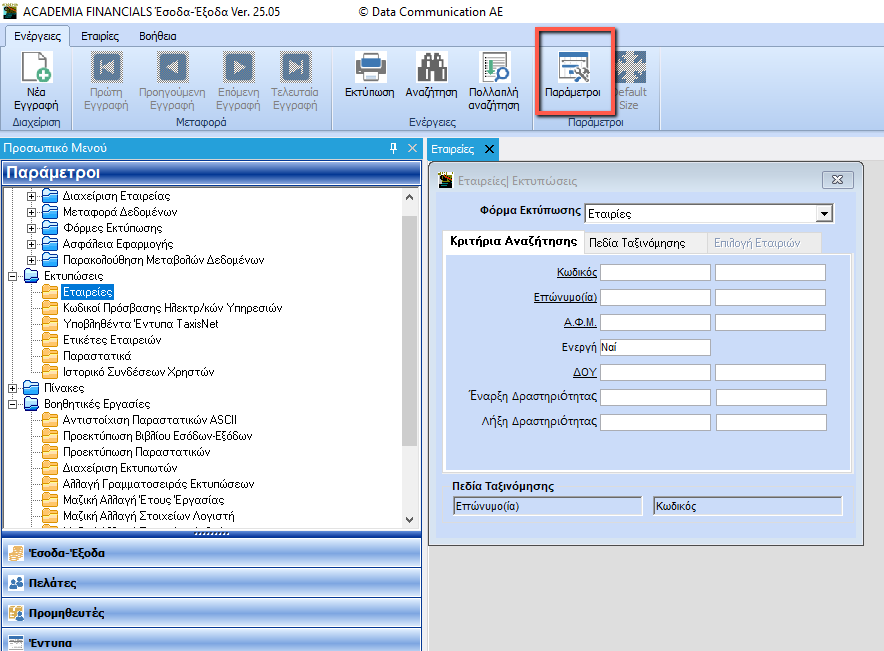Open the Βοήθεια ribbon tab

click(x=158, y=36)
